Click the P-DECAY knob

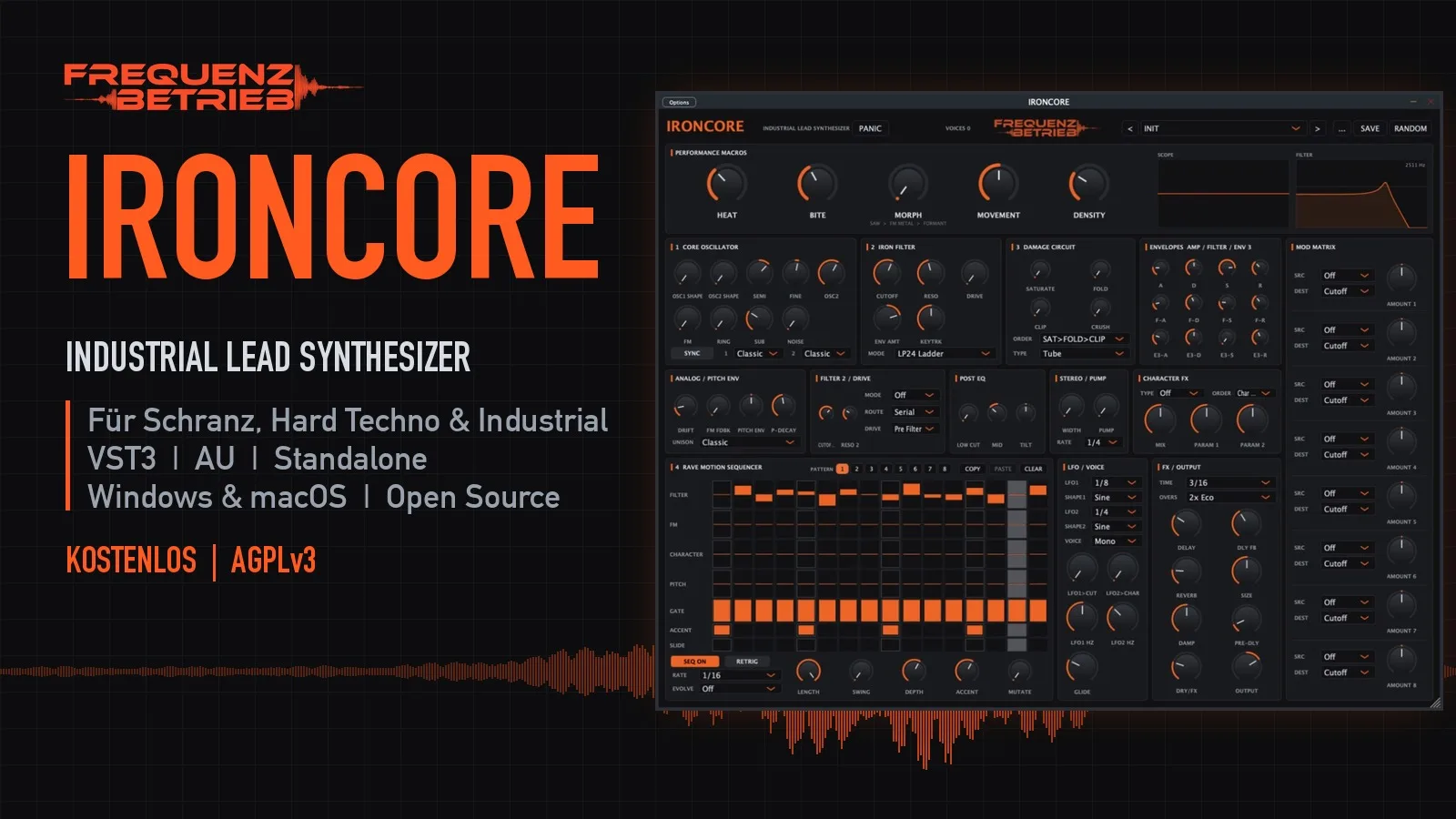[784, 407]
